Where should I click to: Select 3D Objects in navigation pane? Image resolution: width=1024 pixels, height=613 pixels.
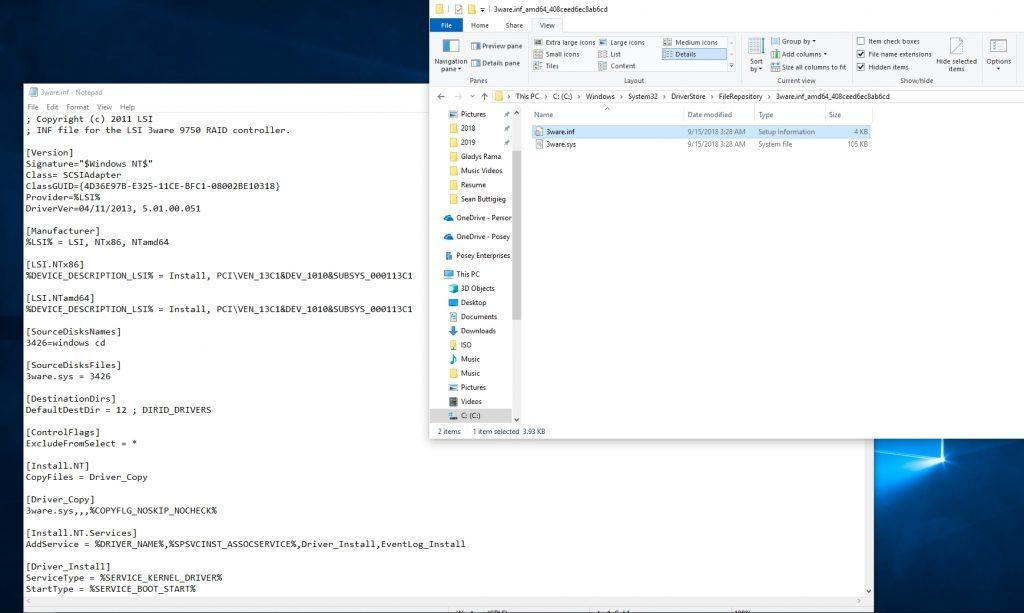(472, 289)
